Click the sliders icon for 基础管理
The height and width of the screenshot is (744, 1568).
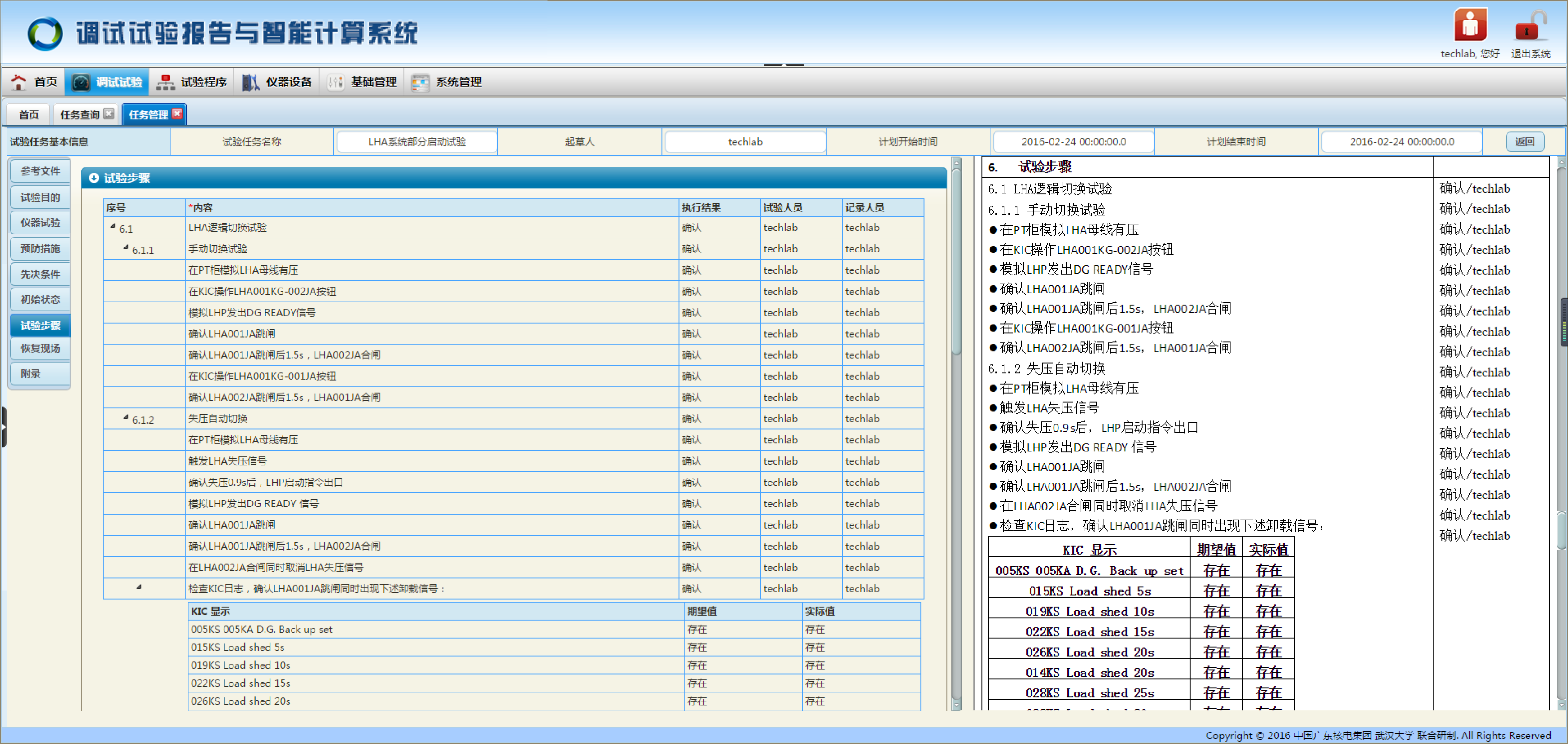point(335,82)
